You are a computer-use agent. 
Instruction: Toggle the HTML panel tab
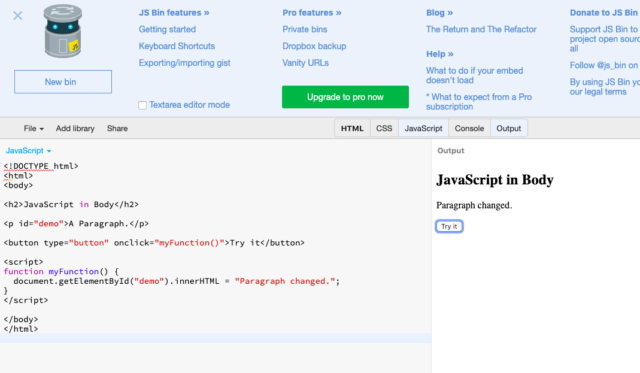click(x=352, y=129)
